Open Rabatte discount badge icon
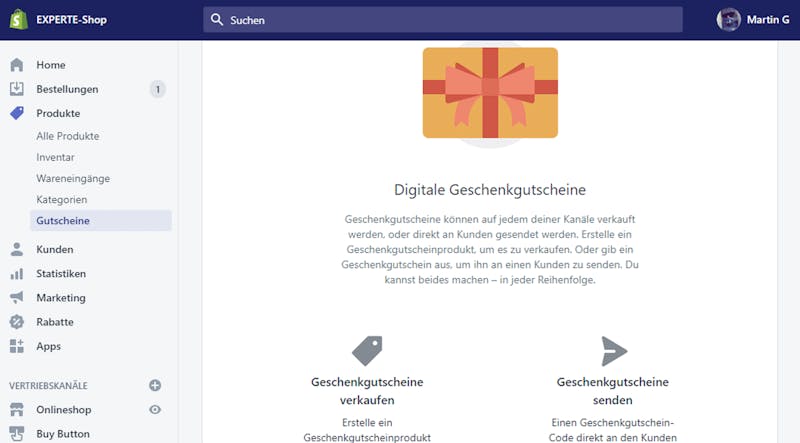The width and height of the screenshot is (800, 443). (17, 322)
